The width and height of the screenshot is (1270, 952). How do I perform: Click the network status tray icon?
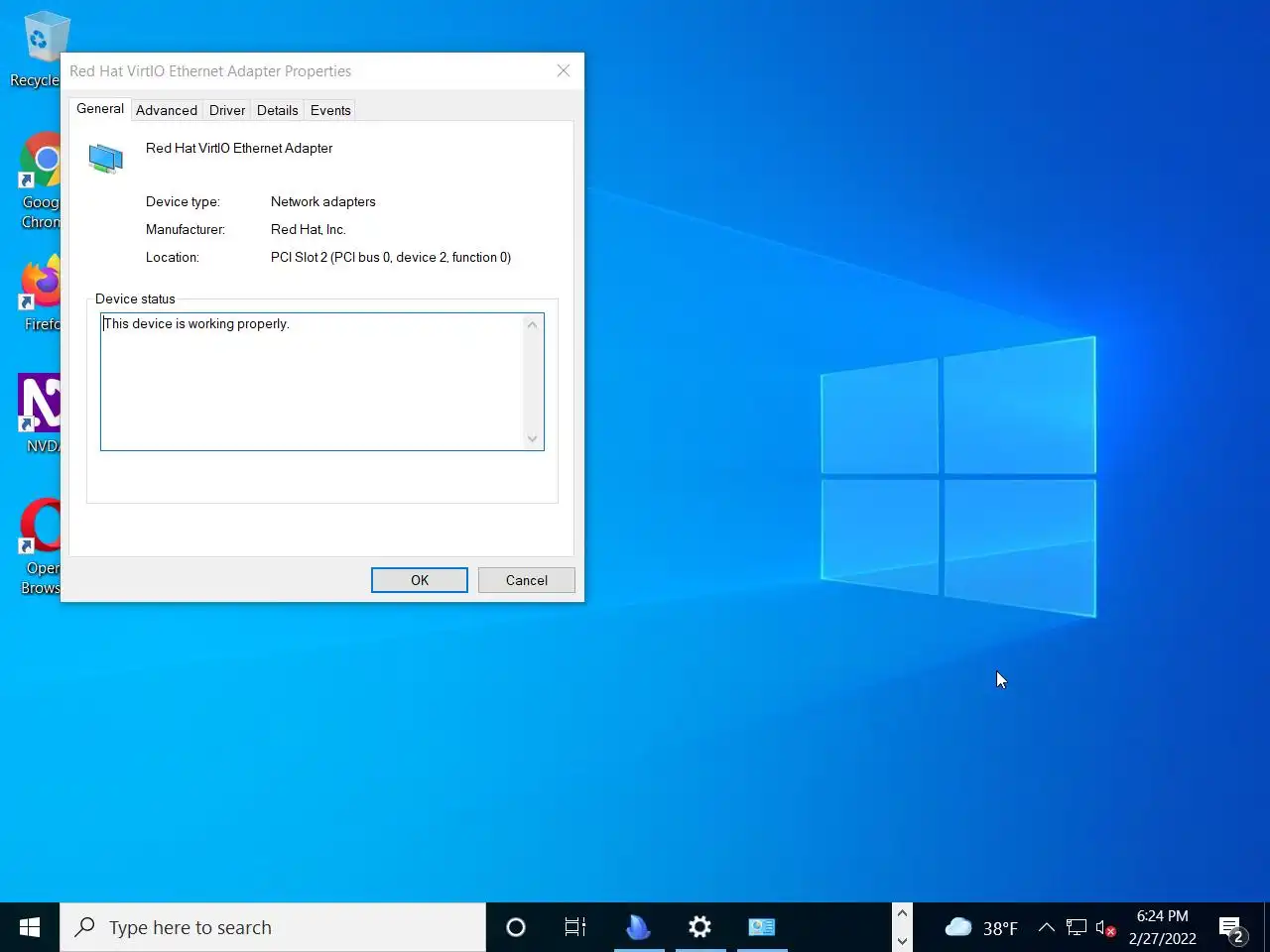(1077, 927)
